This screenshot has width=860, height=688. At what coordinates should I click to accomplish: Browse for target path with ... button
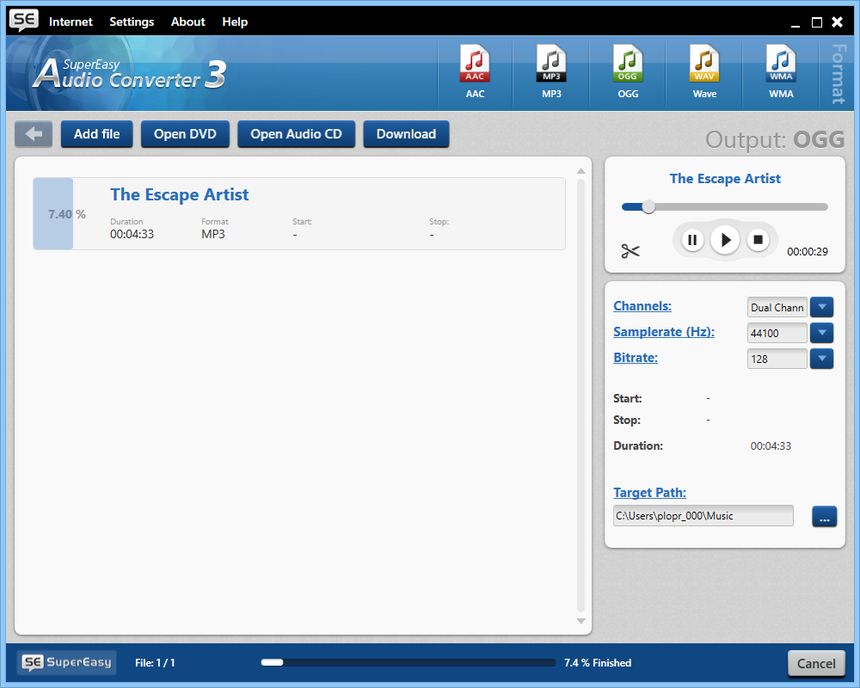[x=824, y=516]
